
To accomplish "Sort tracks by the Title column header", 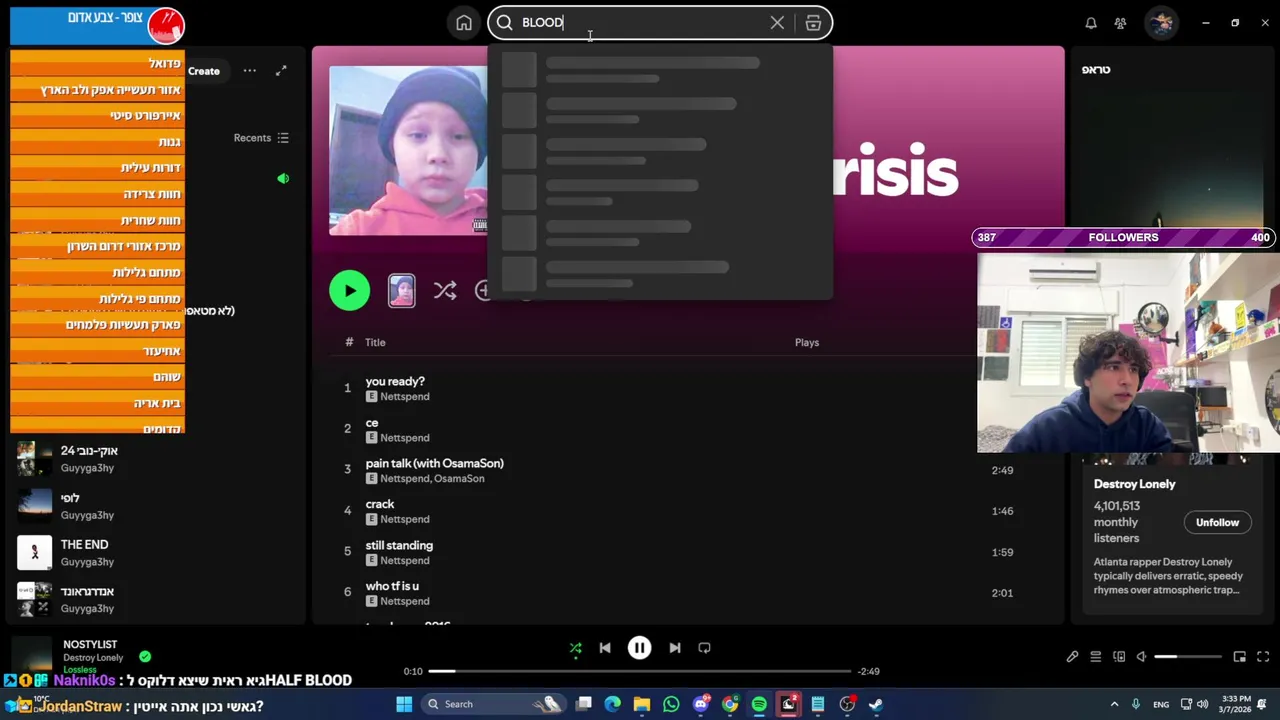I will (x=375, y=343).
